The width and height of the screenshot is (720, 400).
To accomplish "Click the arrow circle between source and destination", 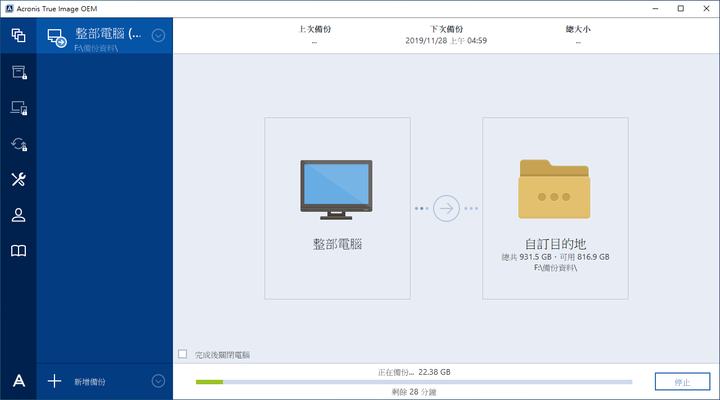I will 446,208.
